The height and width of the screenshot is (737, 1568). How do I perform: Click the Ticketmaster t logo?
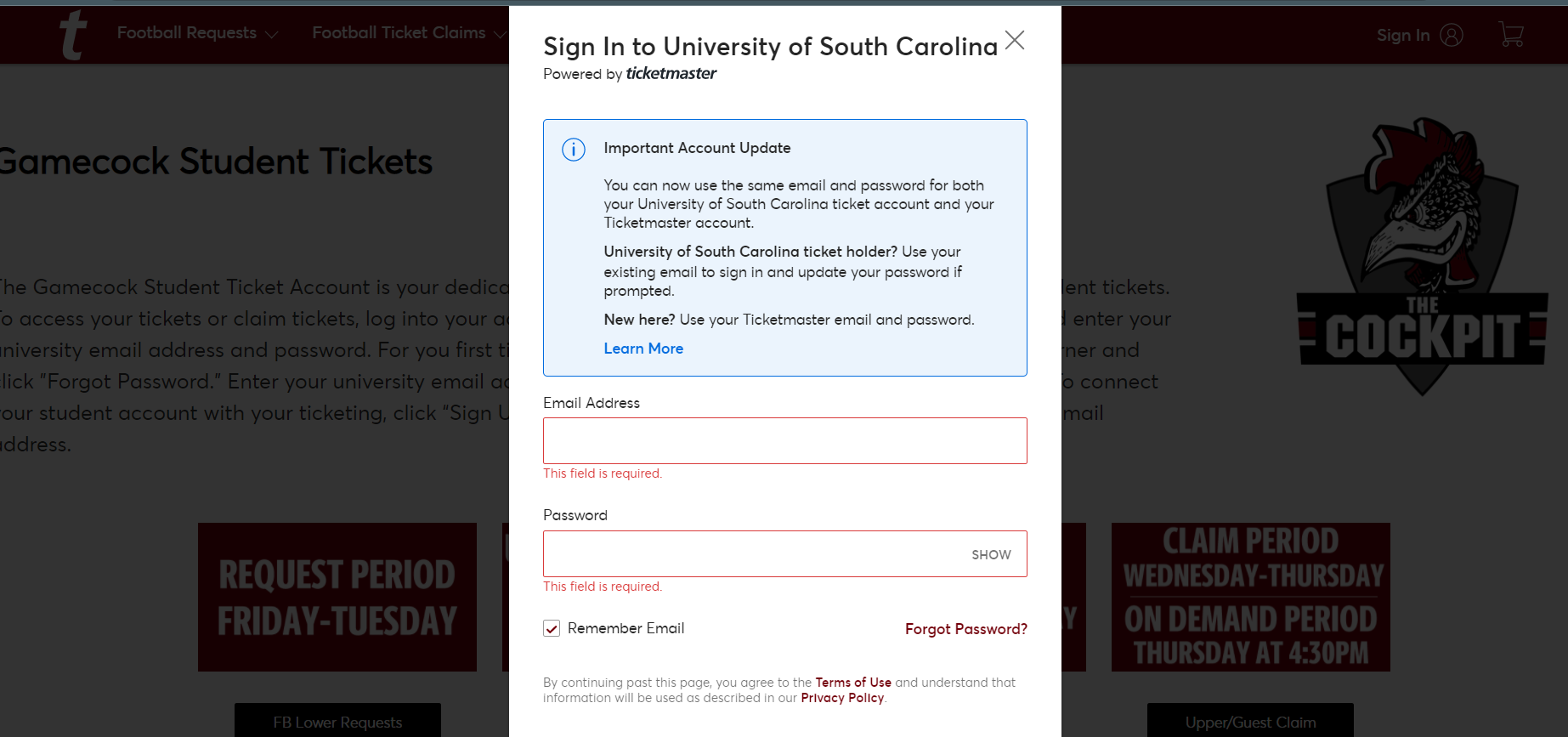[73, 35]
